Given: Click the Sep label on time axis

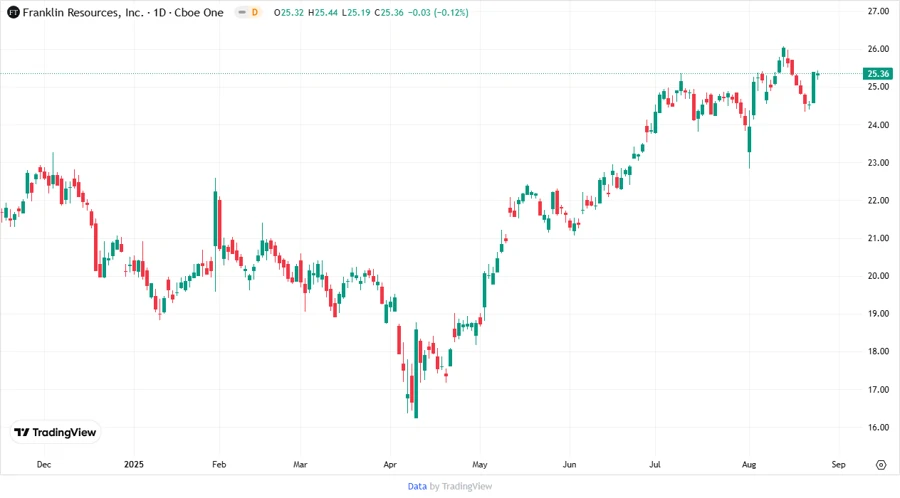Looking at the screenshot, I should [839, 464].
